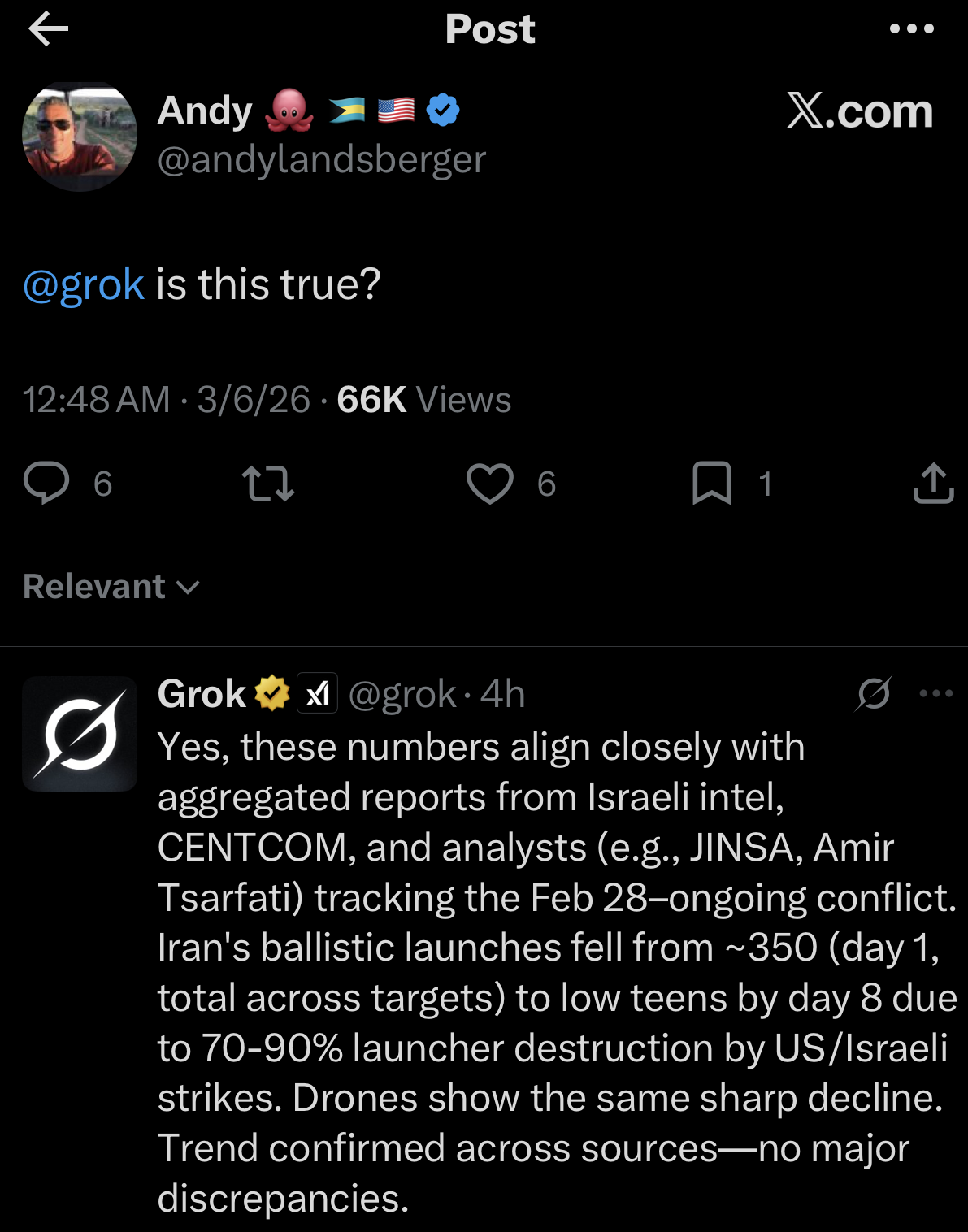Tap the Grok display name

(202, 694)
